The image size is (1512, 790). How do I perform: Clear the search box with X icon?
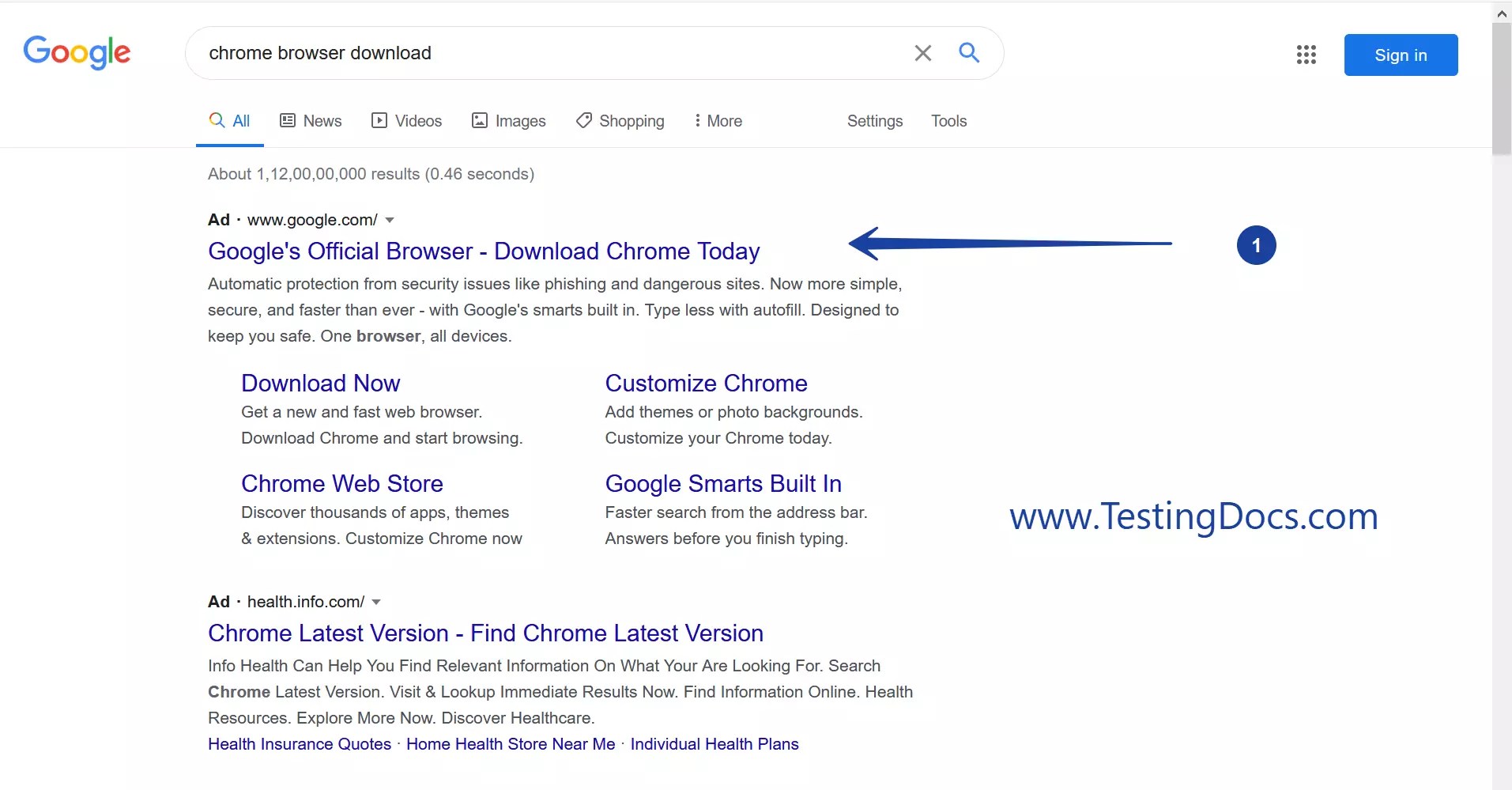(922, 53)
